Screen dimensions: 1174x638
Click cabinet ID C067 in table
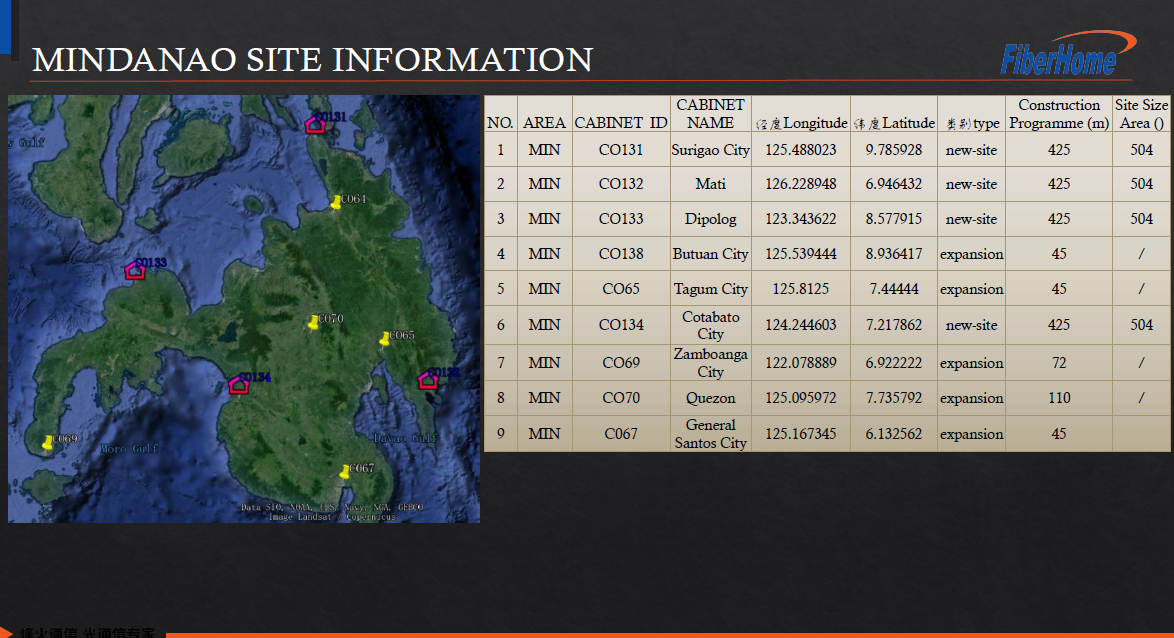click(x=621, y=434)
